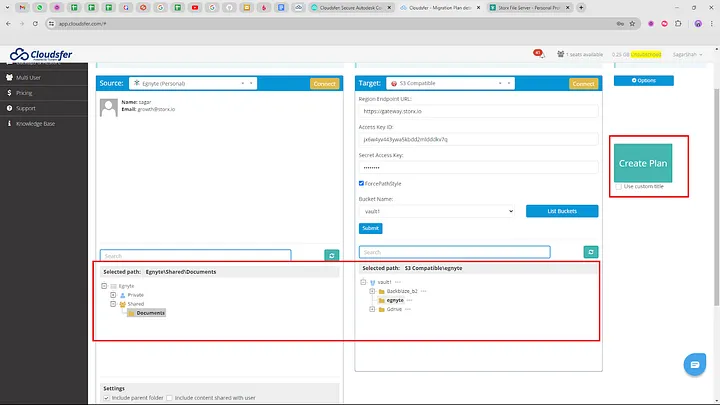The height and width of the screenshot is (405, 720).
Task: Collapse the Shared folder node
Action: [x=113, y=304]
